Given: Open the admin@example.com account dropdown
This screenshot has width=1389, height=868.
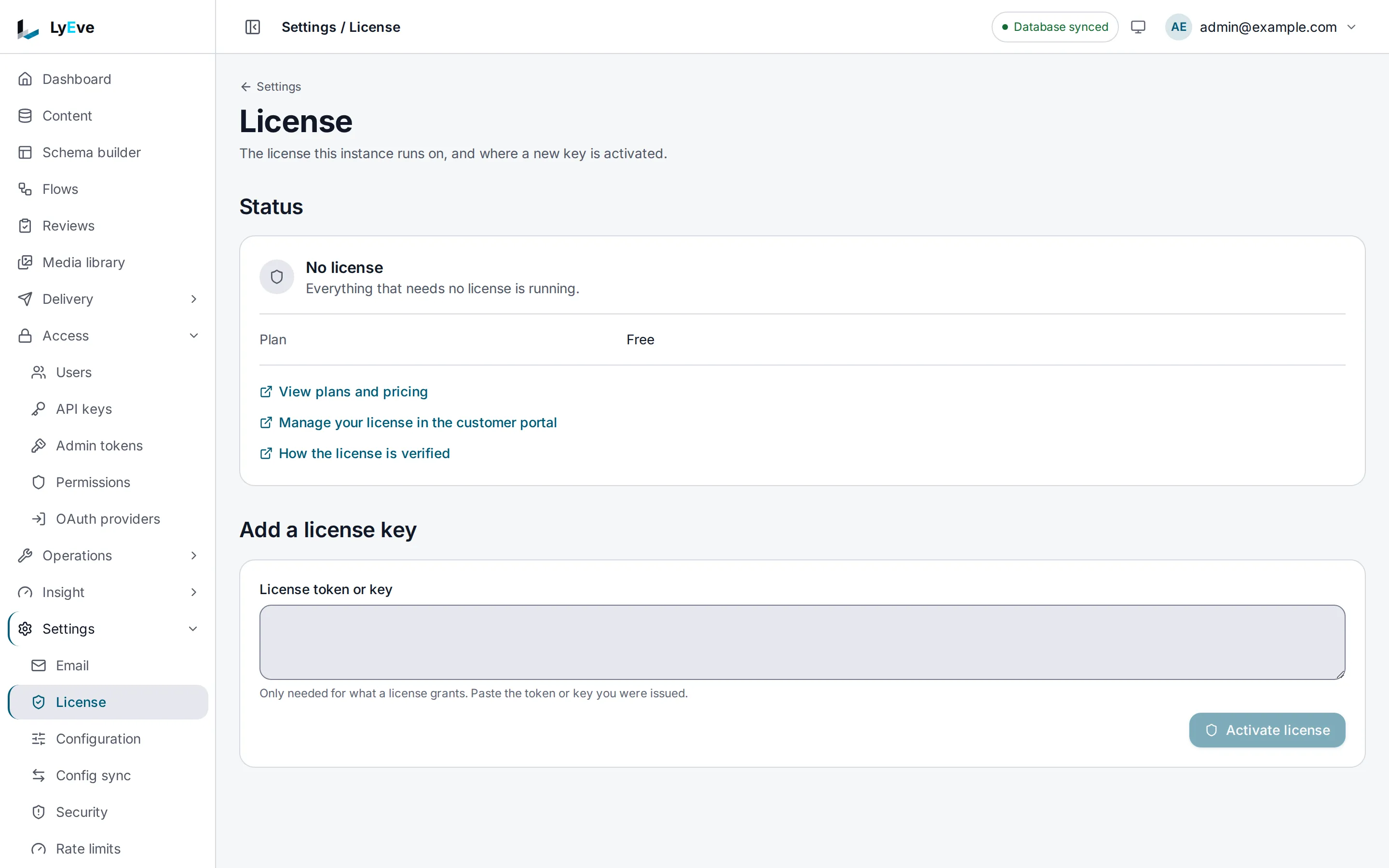Looking at the screenshot, I should [x=1262, y=27].
